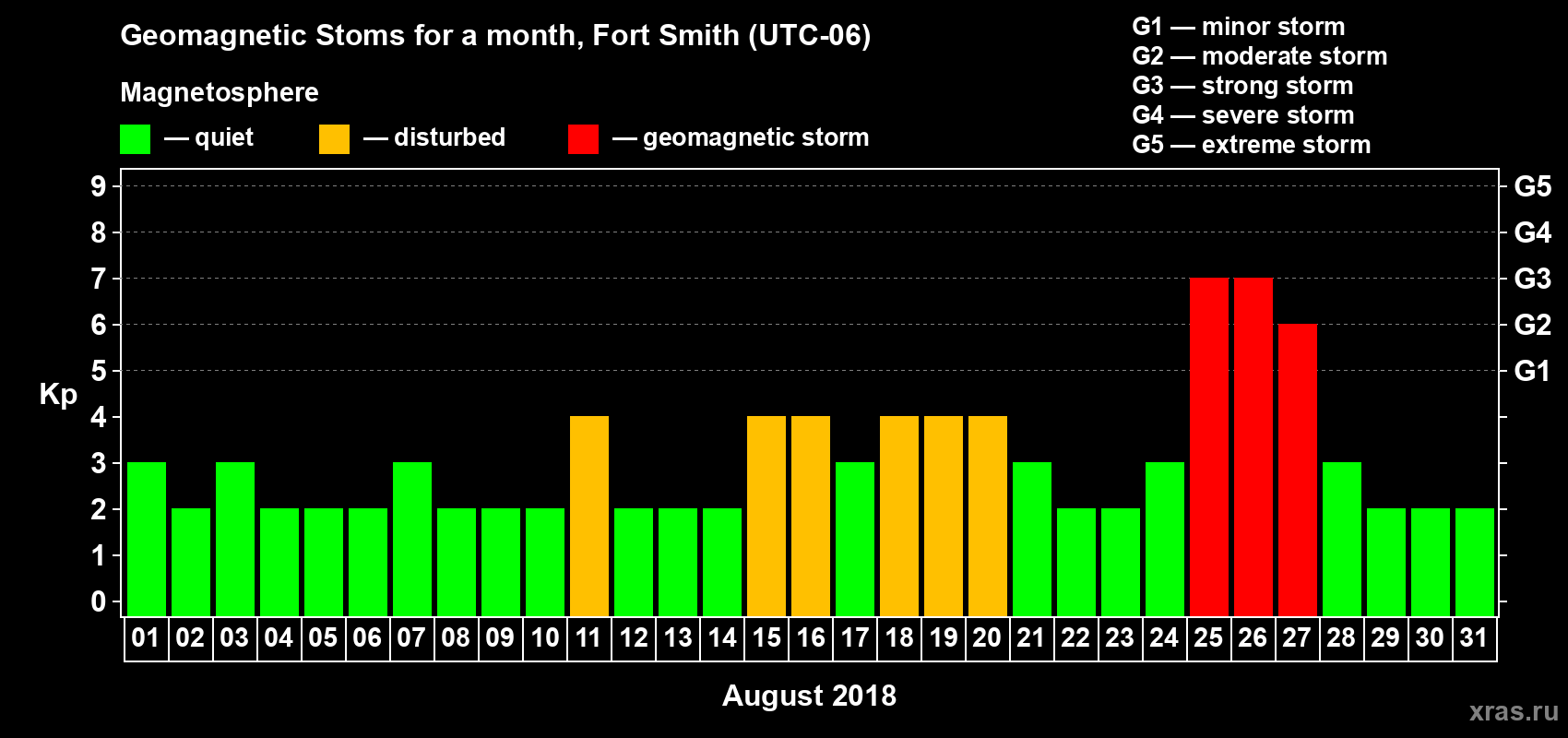Image resolution: width=1568 pixels, height=738 pixels.
Task: Select the green bar for day 03
Action: [x=235, y=539]
